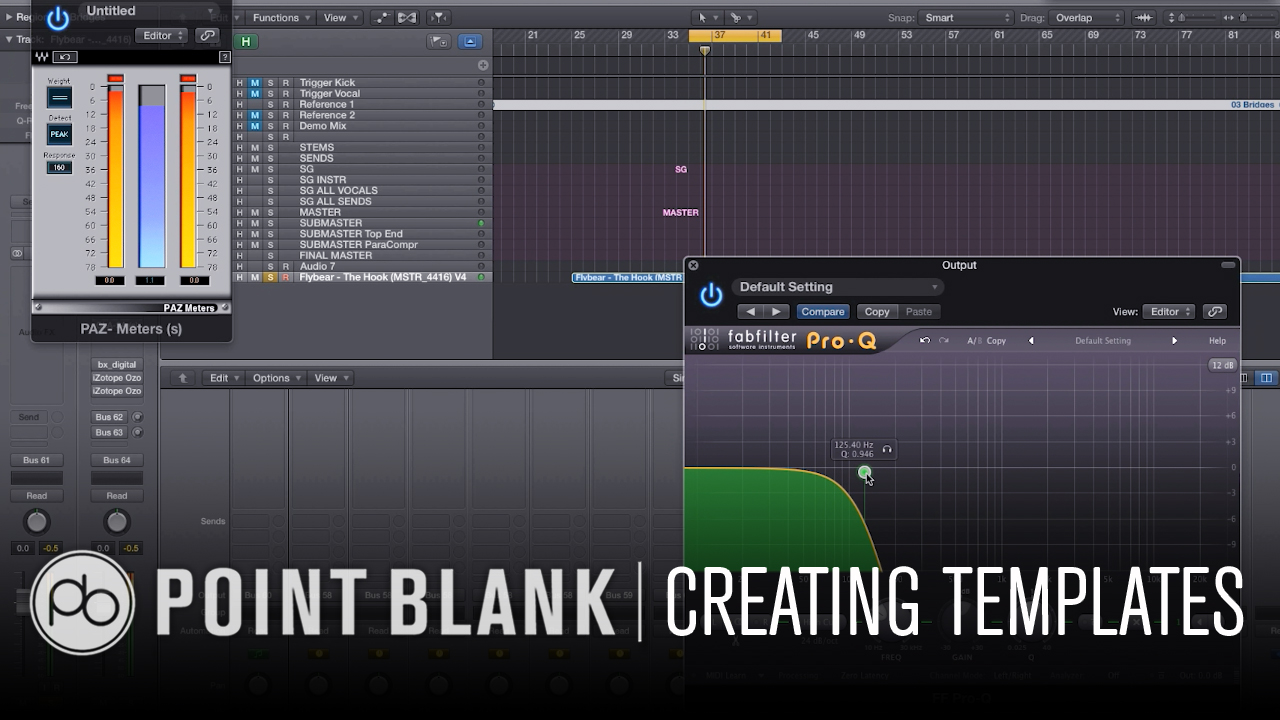Click the green EQ band node
The image size is (1280, 720).
[865, 472]
